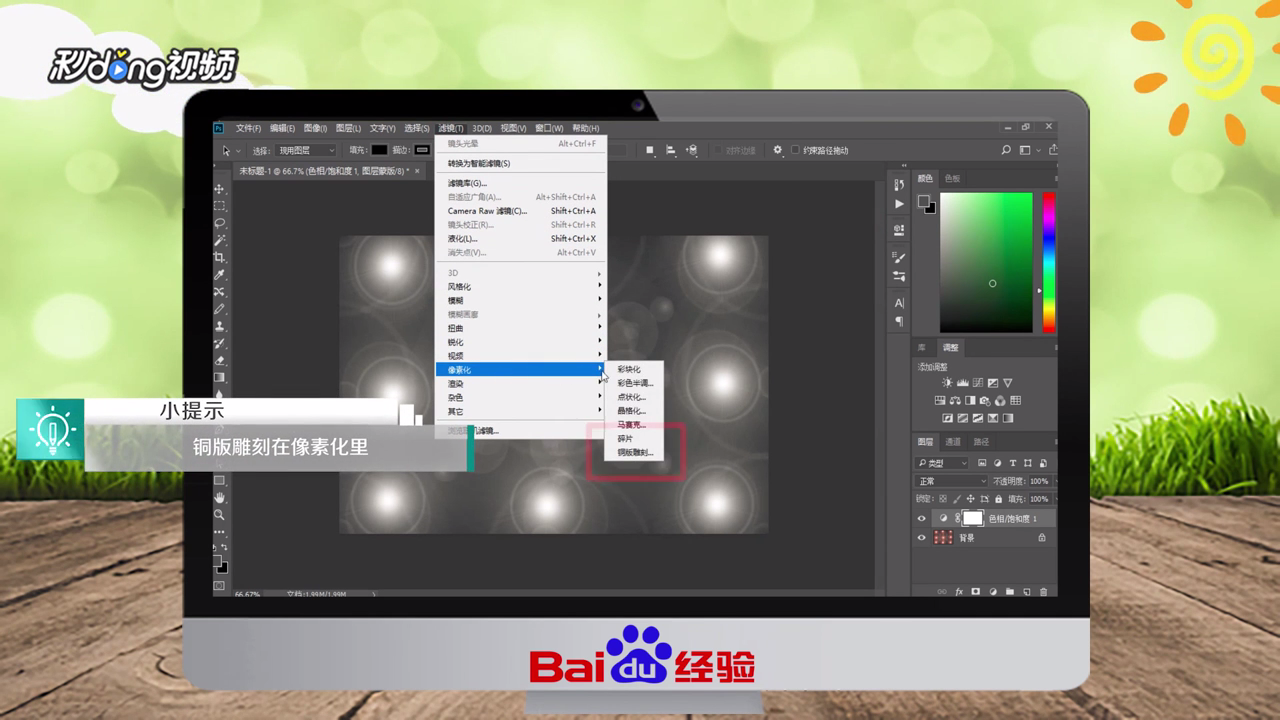The image size is (1280, 720).
Task: Open the 类型 layer filter dropdown
Action: (943, 463)
